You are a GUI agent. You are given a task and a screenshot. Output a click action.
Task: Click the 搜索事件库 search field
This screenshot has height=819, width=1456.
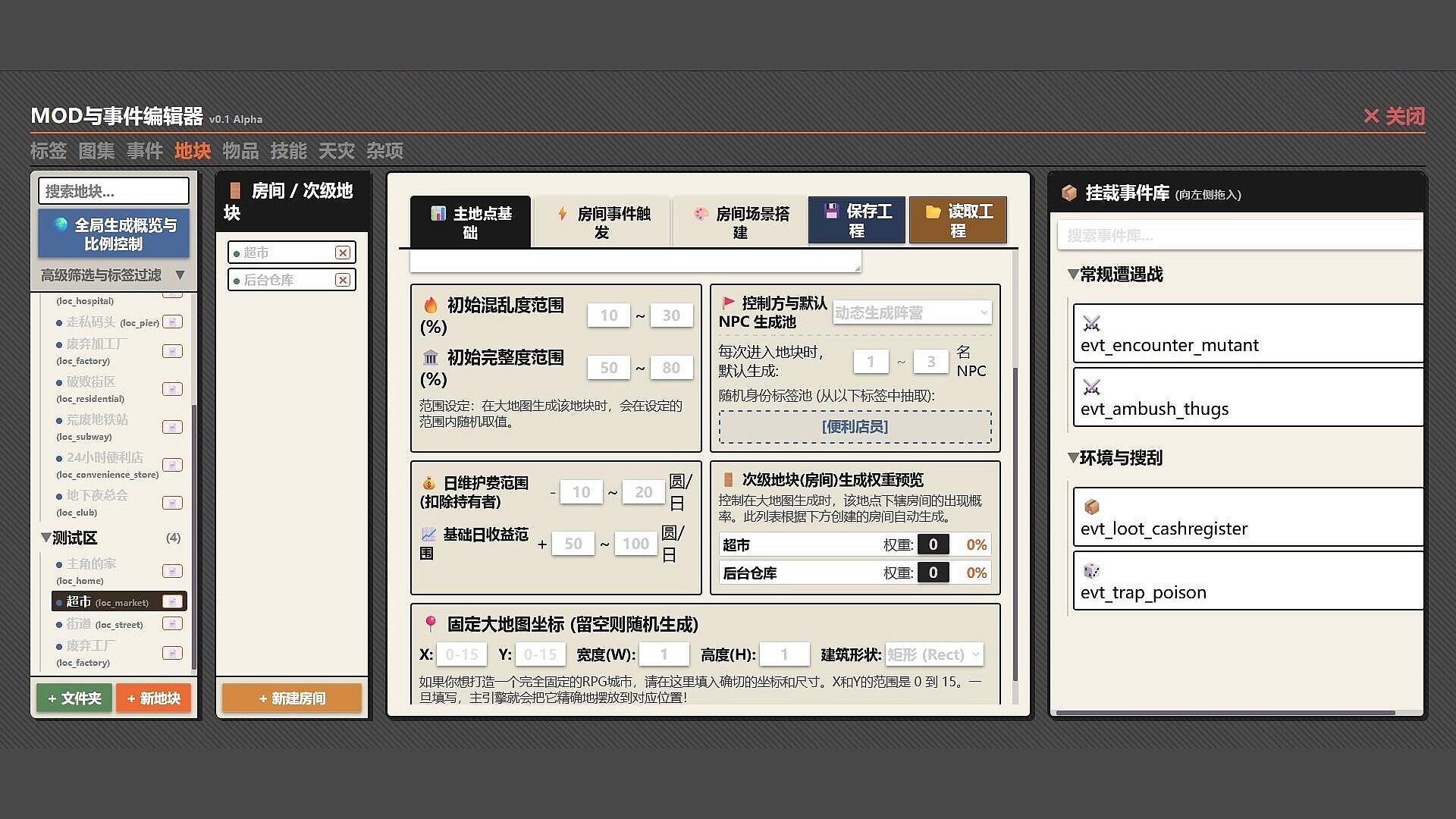point(1240,236)
